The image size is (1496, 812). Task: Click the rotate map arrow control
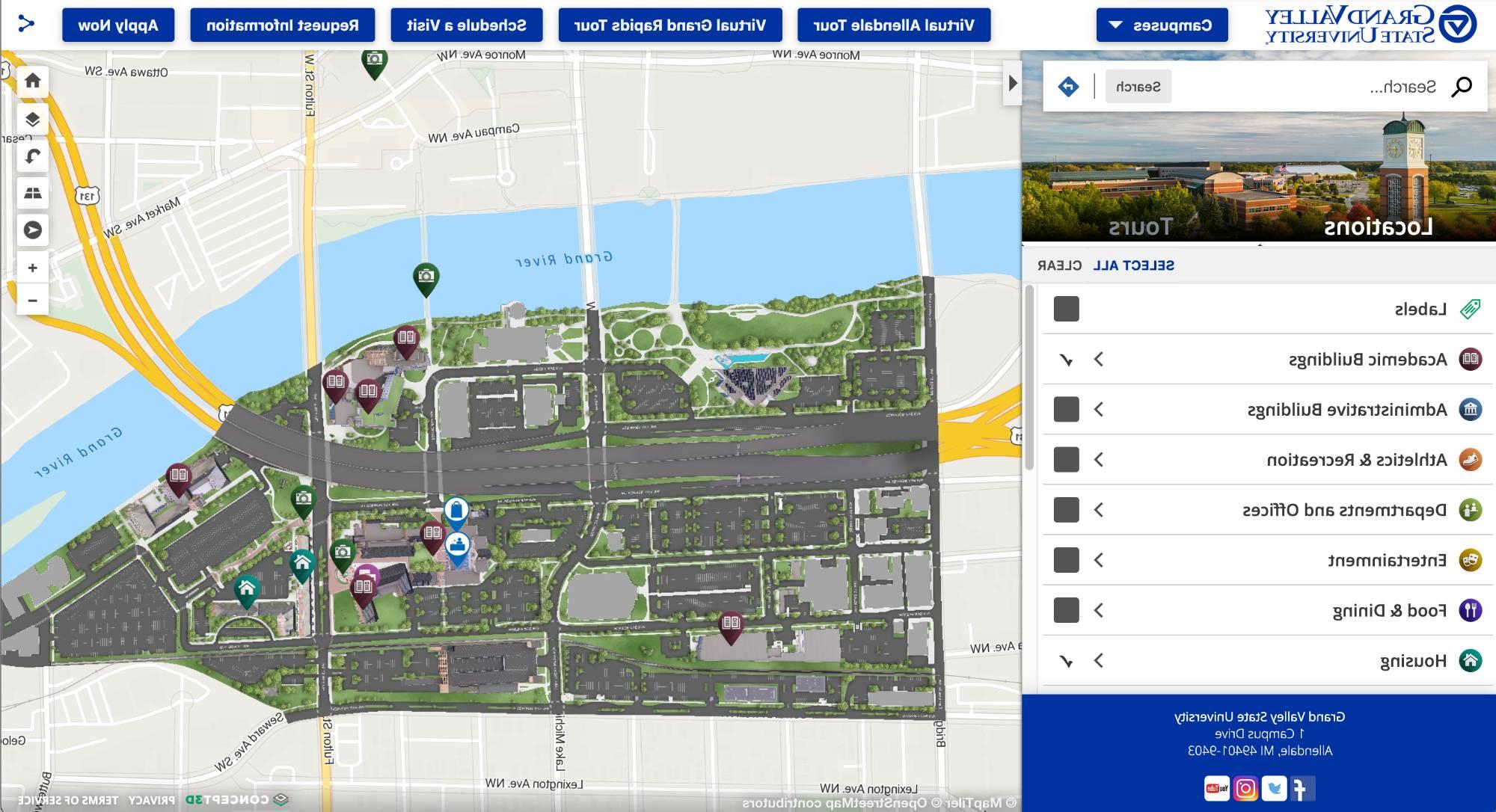(32, 156)
